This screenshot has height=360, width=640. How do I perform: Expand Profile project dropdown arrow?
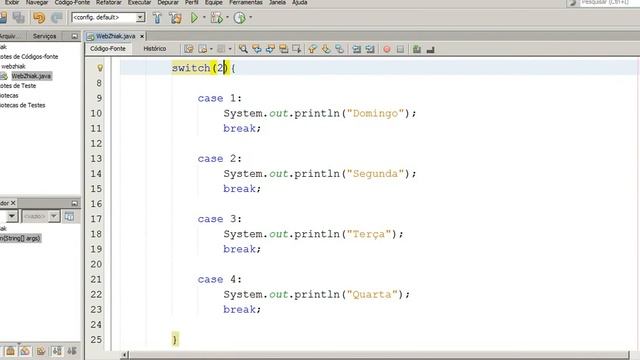251,18
